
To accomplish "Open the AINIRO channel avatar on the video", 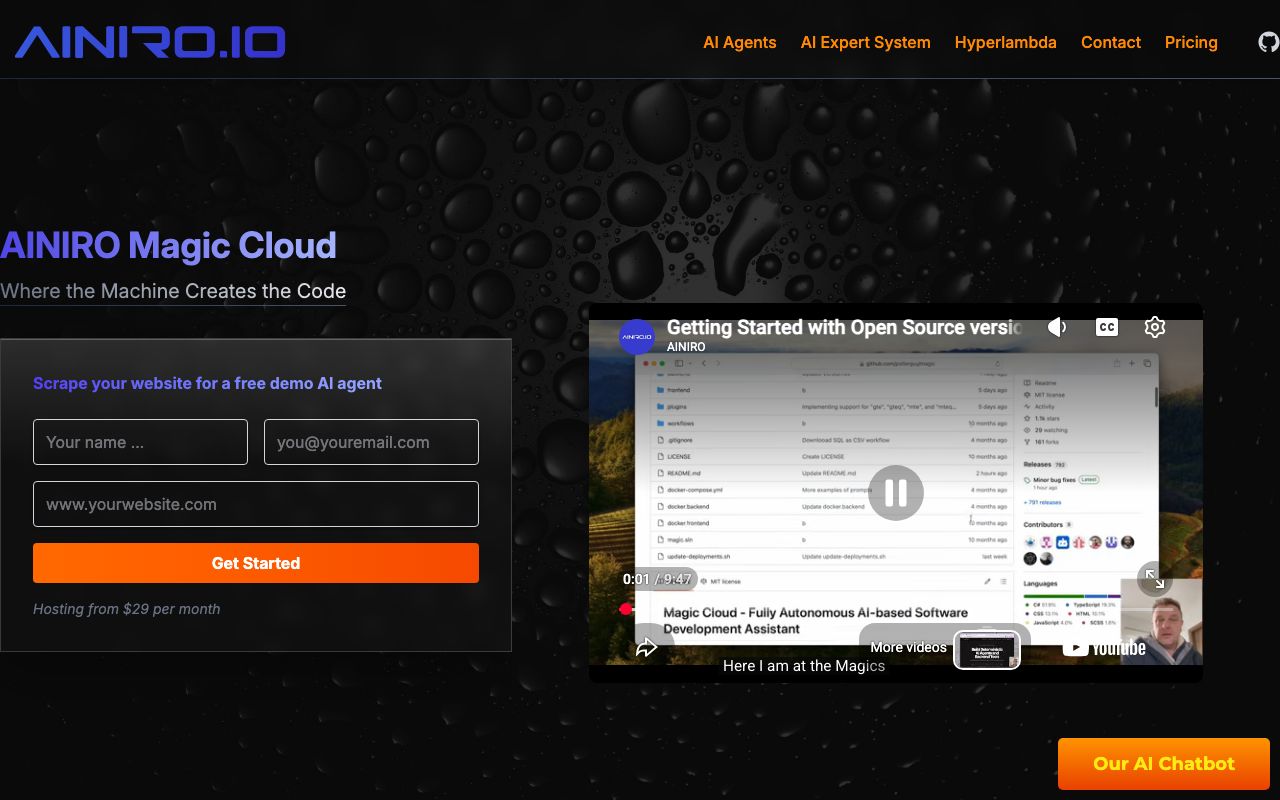I will 637,337.
